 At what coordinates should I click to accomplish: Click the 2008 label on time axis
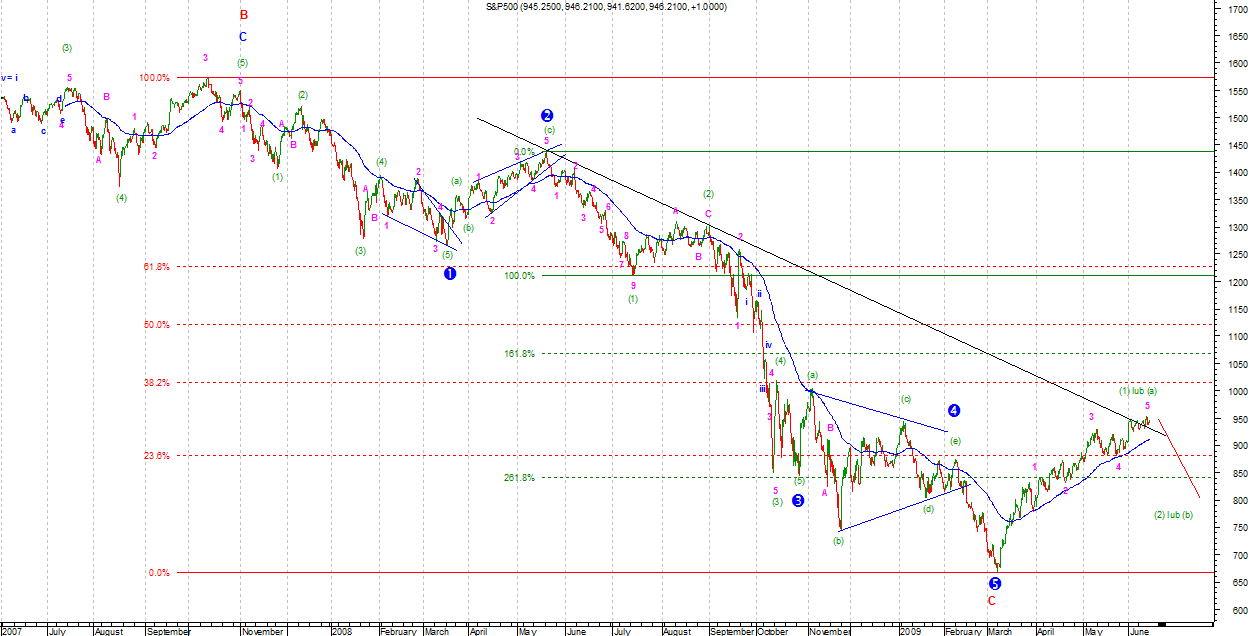click(342, 631)
